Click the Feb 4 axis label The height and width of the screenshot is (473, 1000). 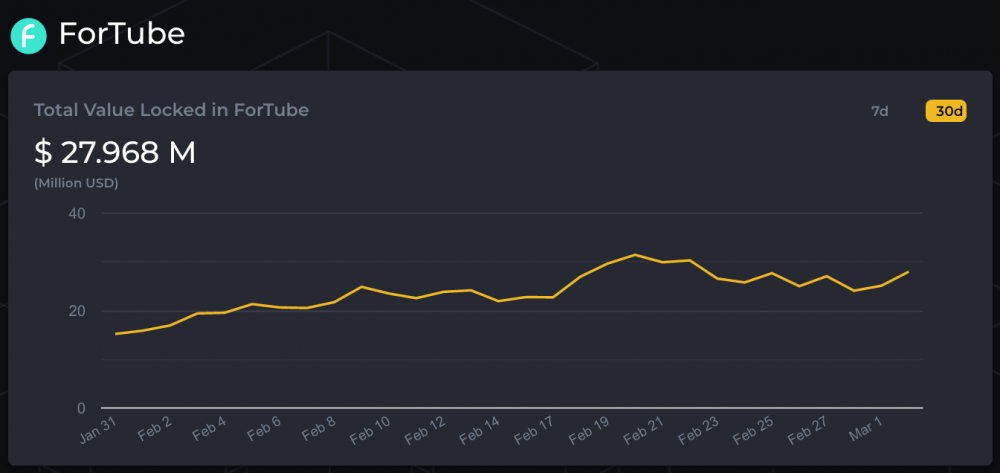(x=210, y=430)
